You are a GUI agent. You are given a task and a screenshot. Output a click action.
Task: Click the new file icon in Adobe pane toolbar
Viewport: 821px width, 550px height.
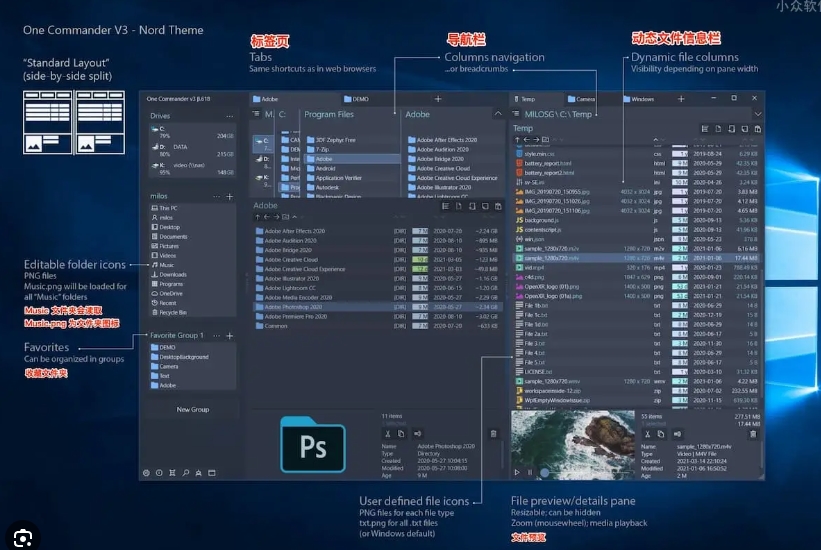(459, 206)
